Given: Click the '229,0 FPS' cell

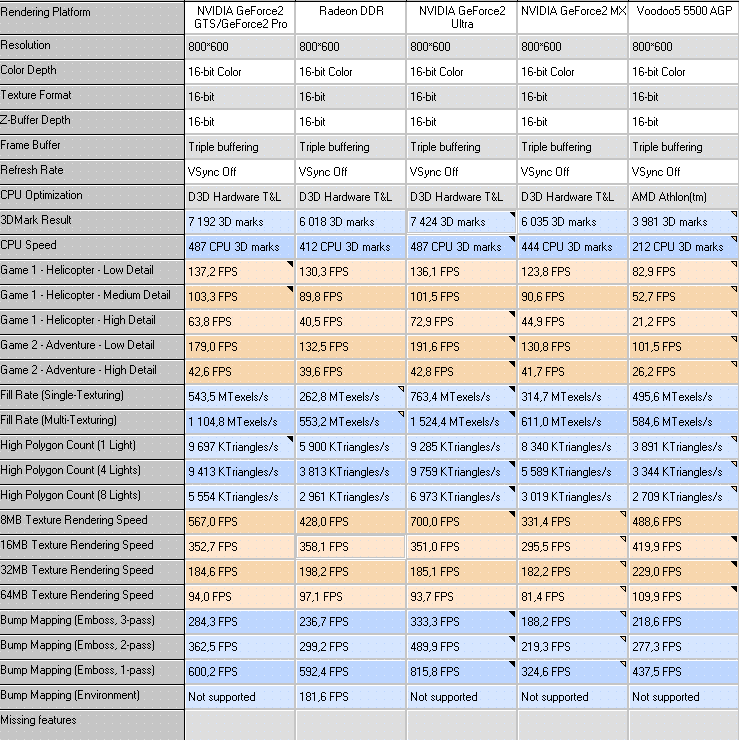Looking at the screenshot, I should [x=684, y=572].
